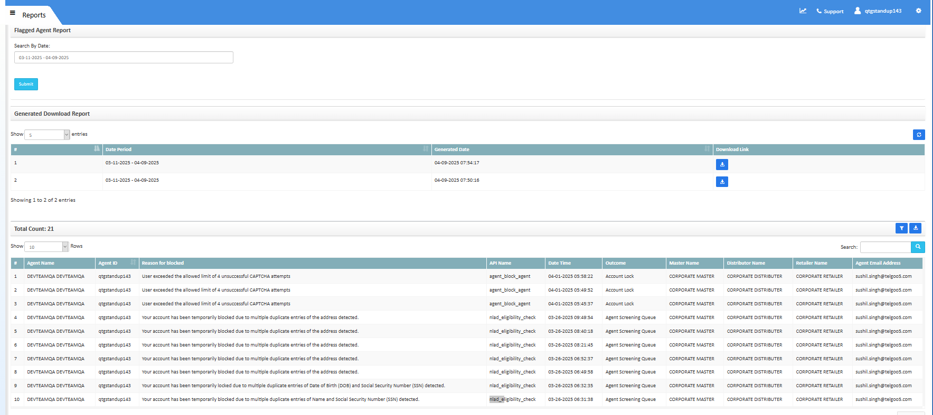Open the settings gear icon
The height and width of the screenshot is (415, 933).
(918, 11)
